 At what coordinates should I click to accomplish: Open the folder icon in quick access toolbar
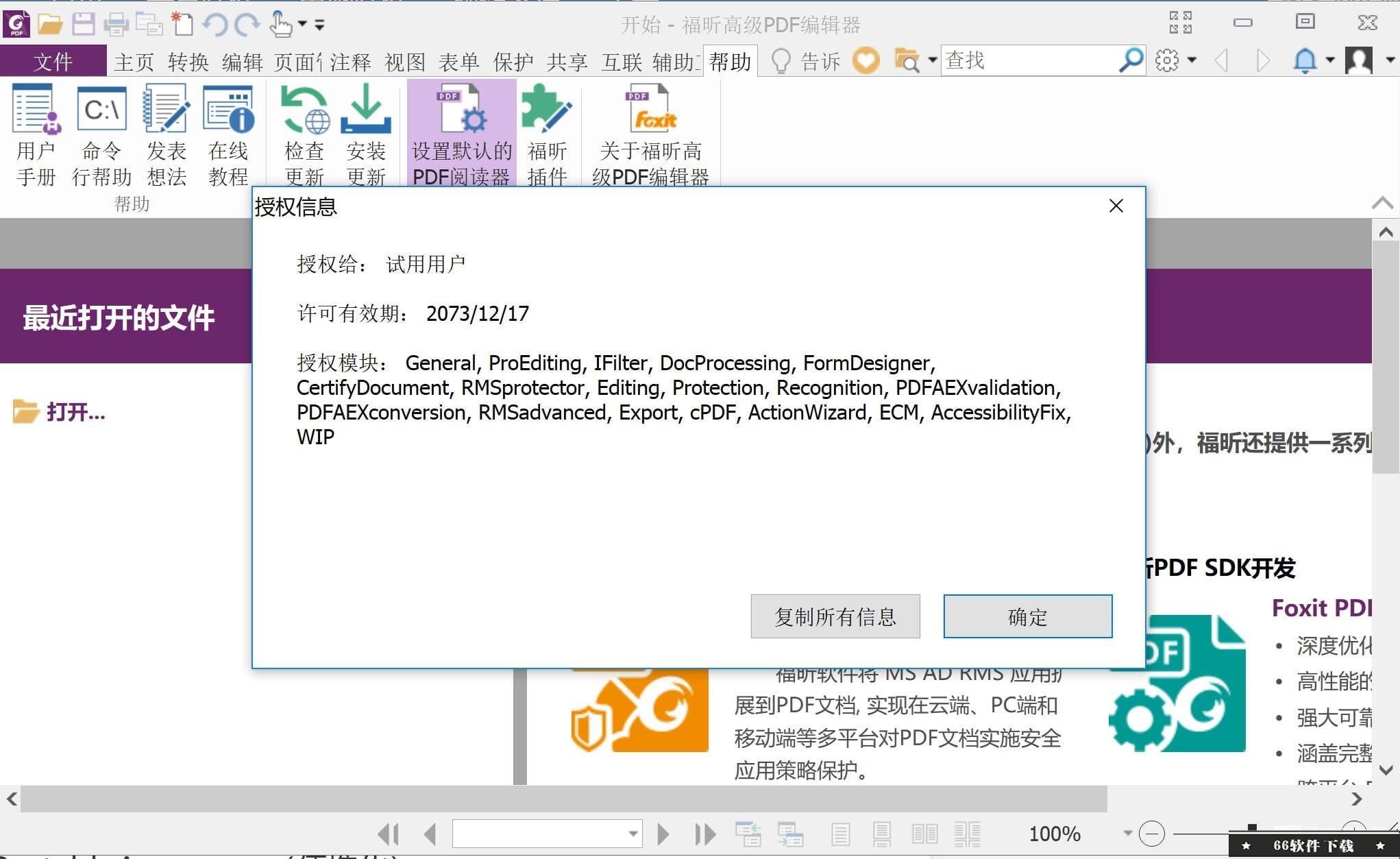(x=50, y=25)
